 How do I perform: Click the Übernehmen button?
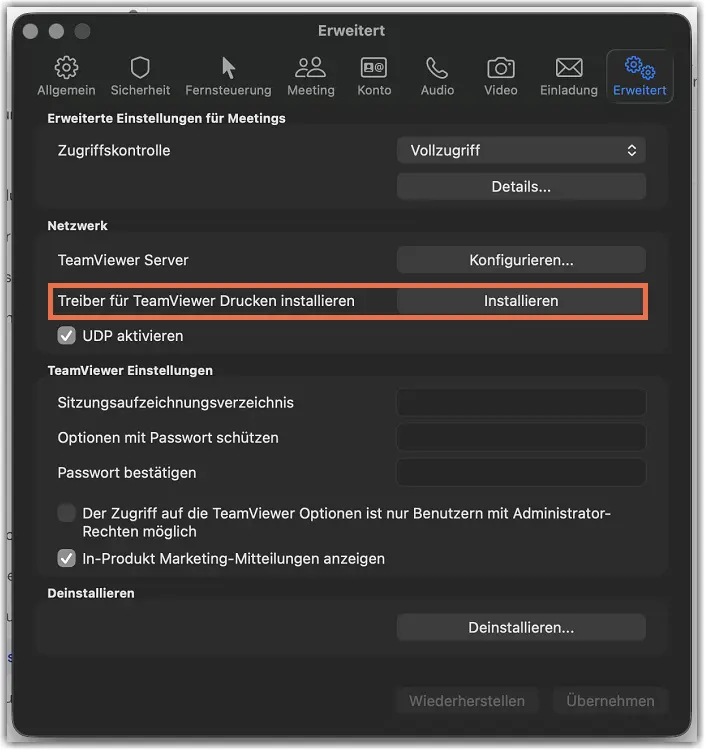click(610, 701)
